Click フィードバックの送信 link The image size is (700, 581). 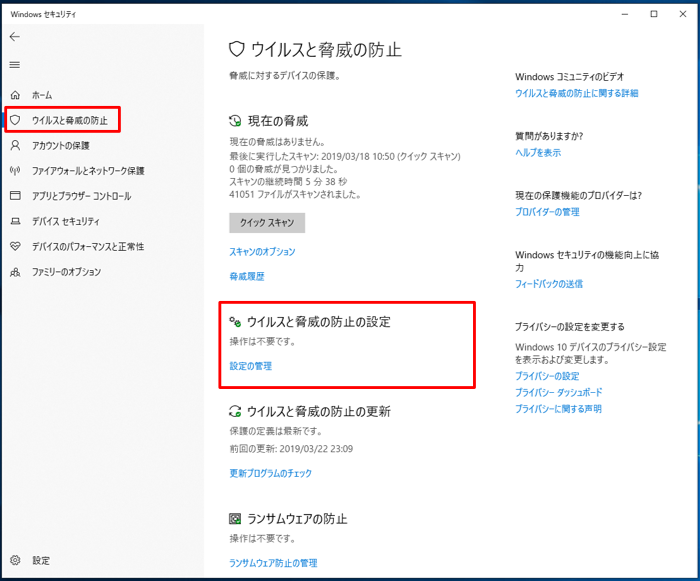549,284
